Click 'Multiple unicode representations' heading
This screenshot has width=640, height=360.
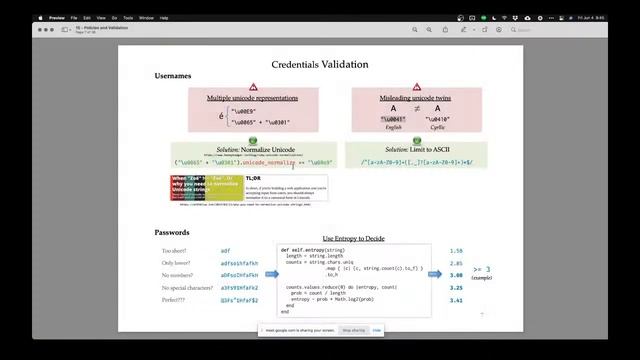click(x=252, y=98)
